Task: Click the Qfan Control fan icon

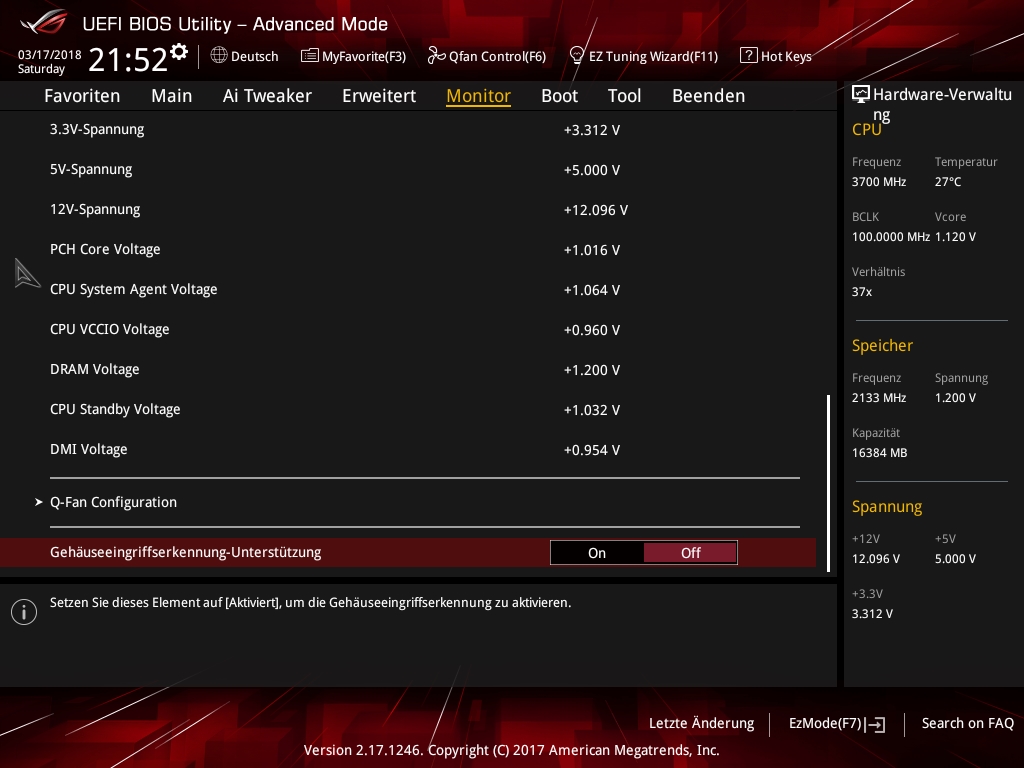Action: (x=436, y=56)
